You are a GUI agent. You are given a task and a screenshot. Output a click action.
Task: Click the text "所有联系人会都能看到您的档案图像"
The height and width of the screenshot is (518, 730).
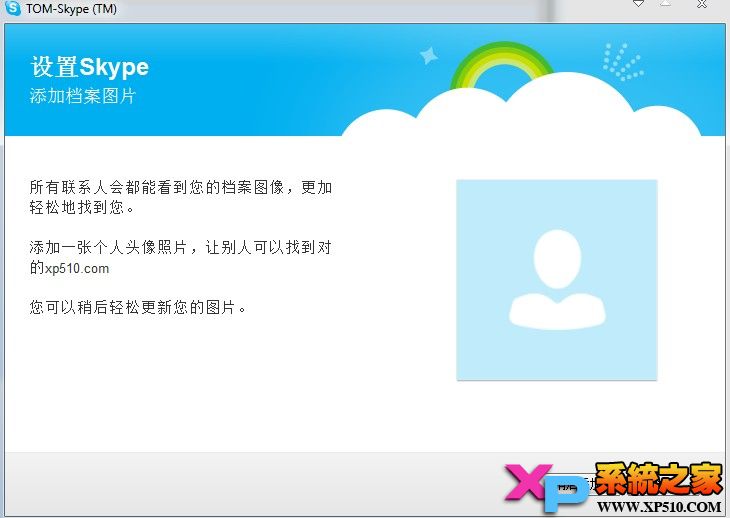pos(156,187)
